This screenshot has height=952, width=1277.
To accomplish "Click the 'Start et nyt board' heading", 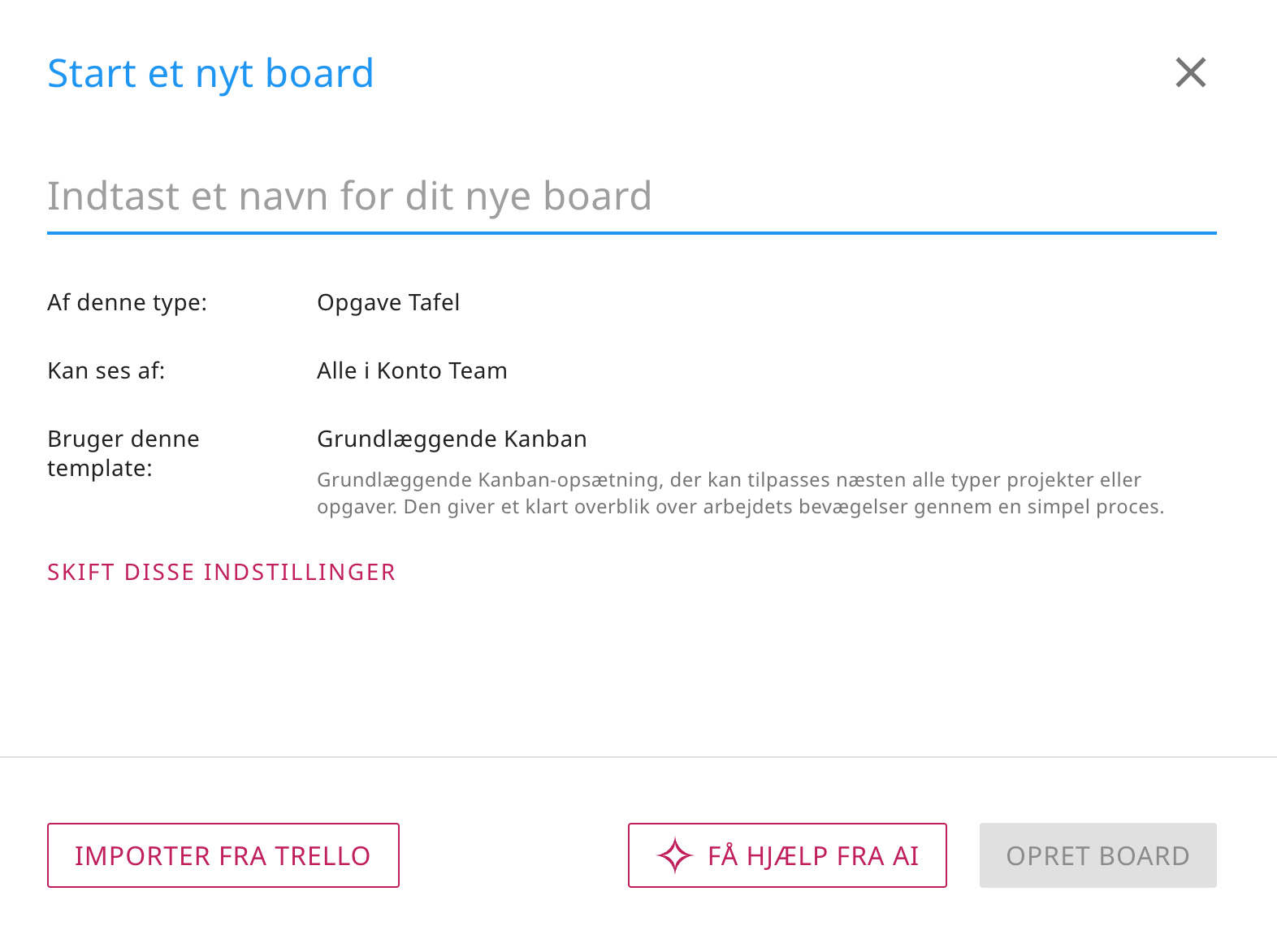I will (x=210, y=73).
